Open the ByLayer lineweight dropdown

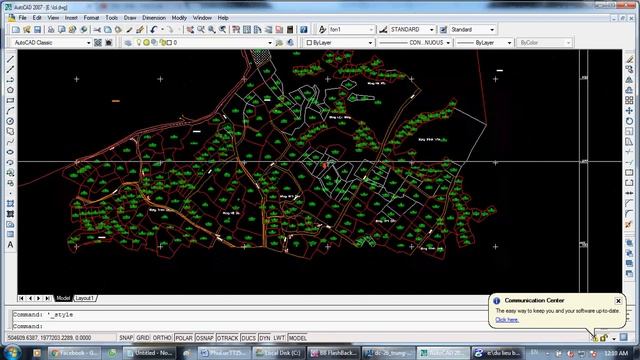(x=509, y=42)
